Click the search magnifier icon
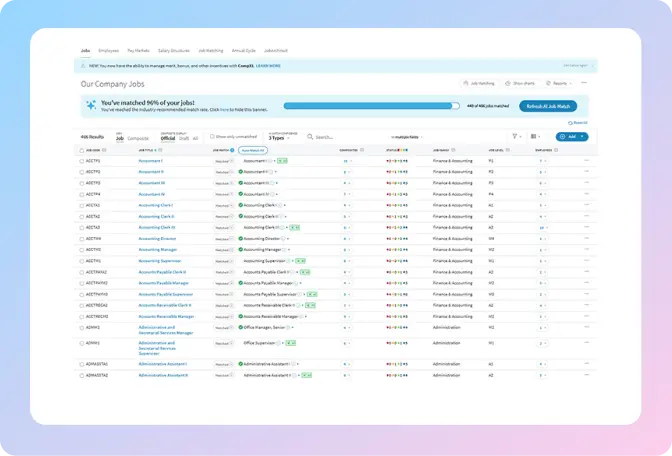 311,136
